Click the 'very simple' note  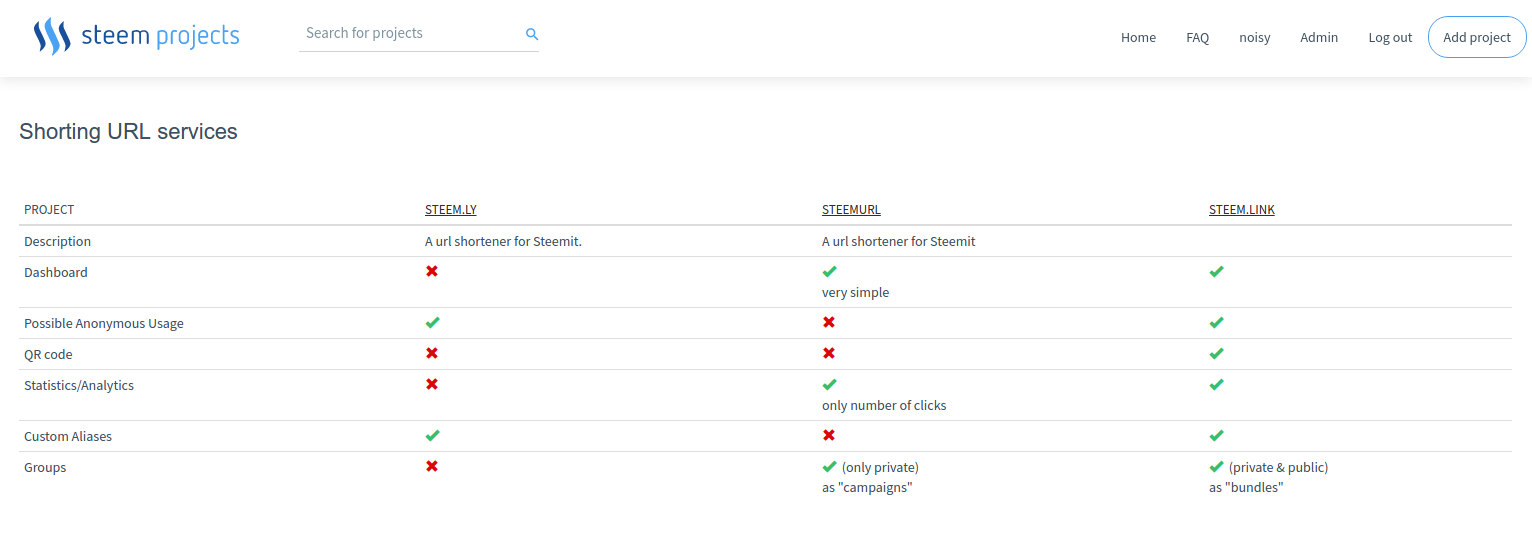tap(855, 293)
